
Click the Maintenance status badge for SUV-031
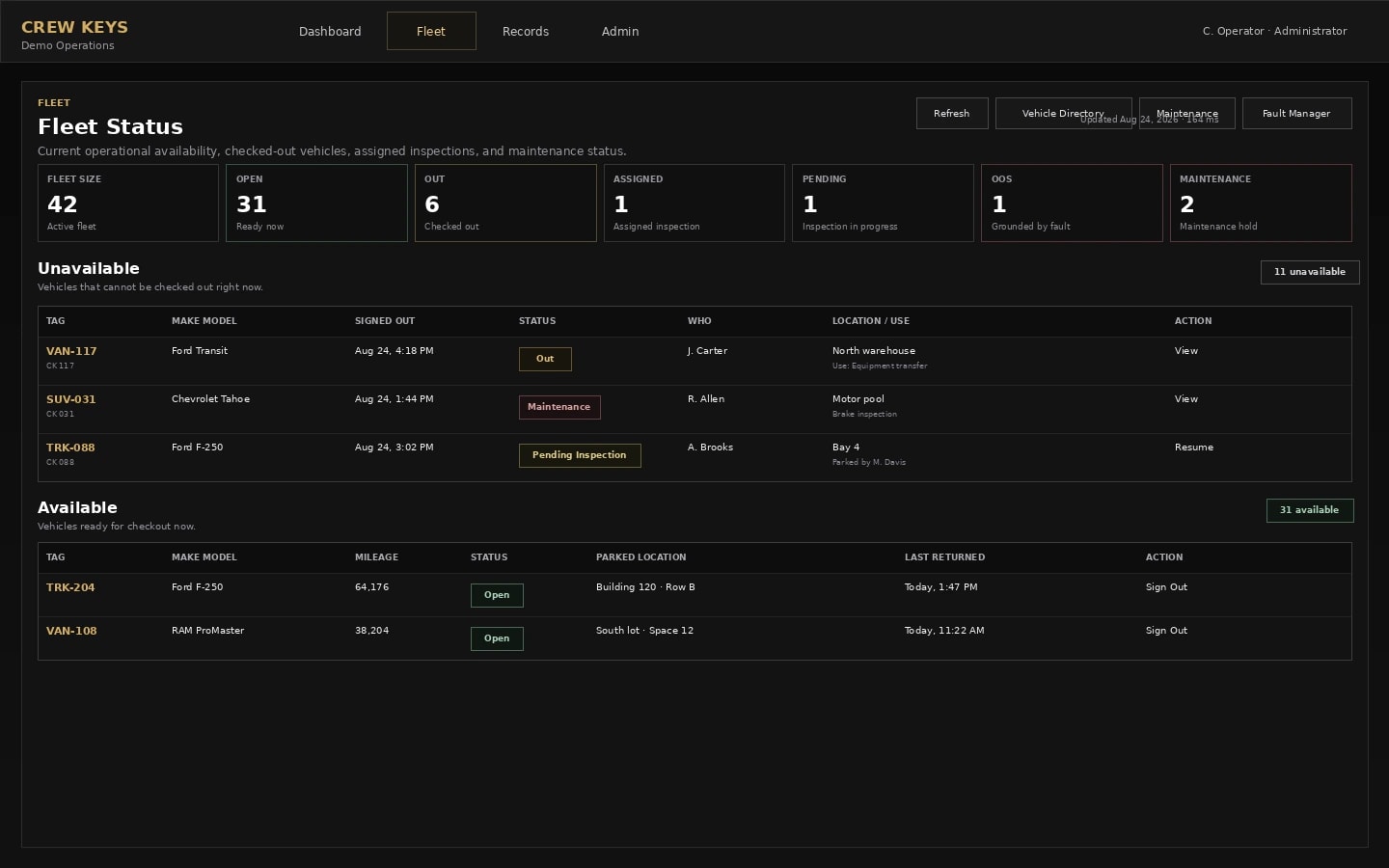559,407
